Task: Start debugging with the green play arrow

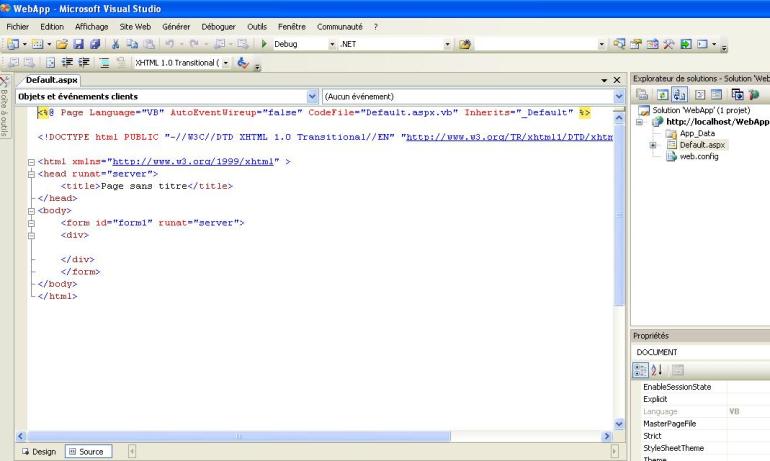Action: [x=264, y=44]
